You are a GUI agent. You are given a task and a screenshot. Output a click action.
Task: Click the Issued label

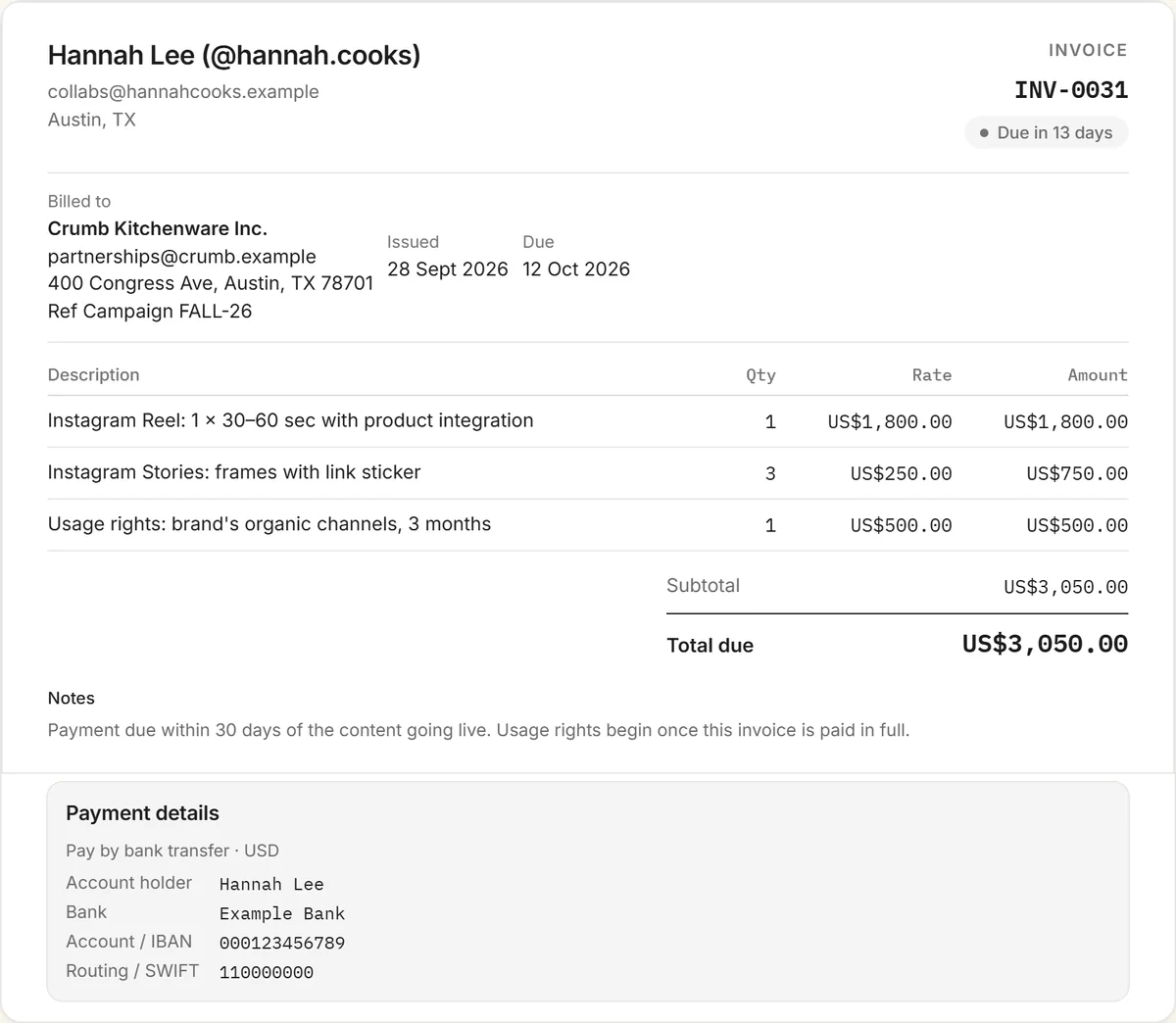(x=413, y=242)
